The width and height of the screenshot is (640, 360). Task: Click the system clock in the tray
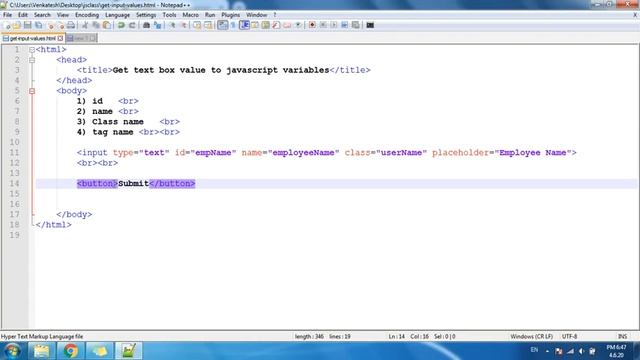[x=616, y=351]
